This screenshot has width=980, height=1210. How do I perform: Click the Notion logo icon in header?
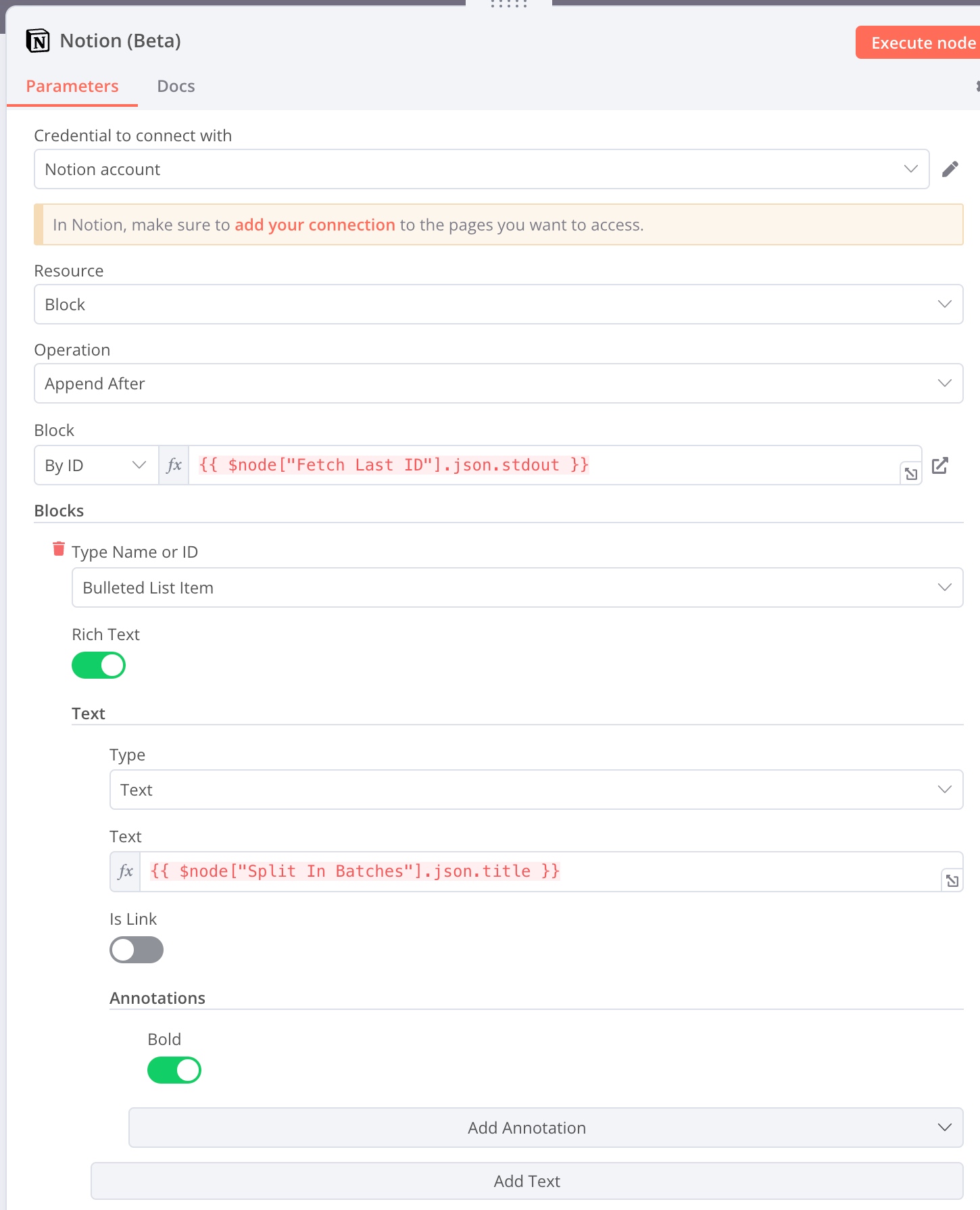point(38,41)
